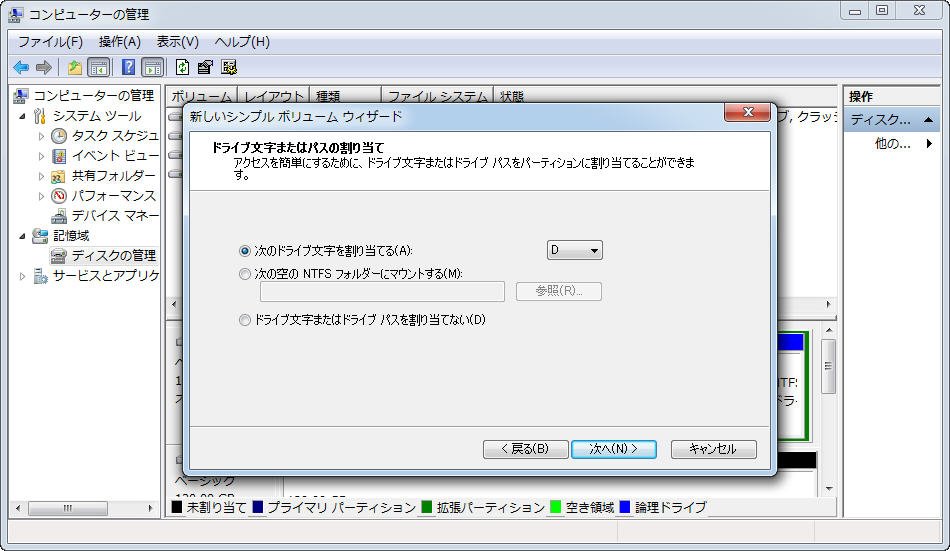This screenshot has height=551, width=950.
Task: Open デバイス マネージャー tree item
Action: 115,215
